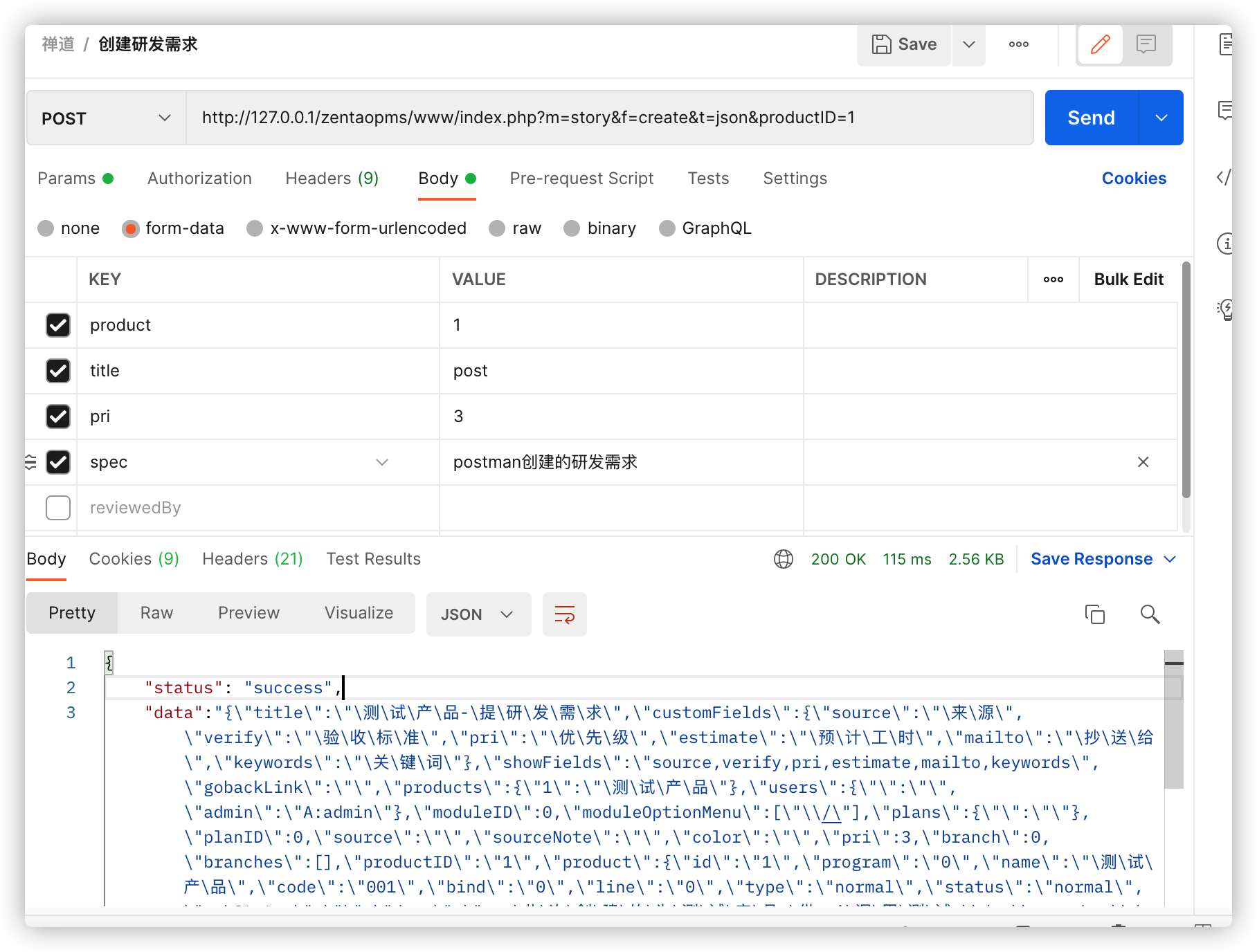
Task: Select the raw body type
Action: [497, 228]
